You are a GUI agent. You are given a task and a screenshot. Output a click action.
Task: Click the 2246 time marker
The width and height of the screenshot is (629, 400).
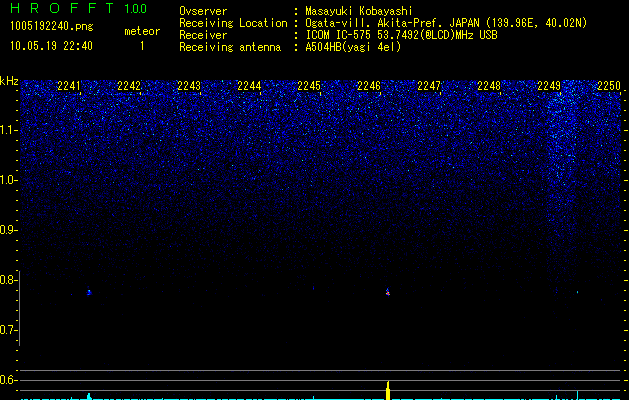[x=368, y=86]
